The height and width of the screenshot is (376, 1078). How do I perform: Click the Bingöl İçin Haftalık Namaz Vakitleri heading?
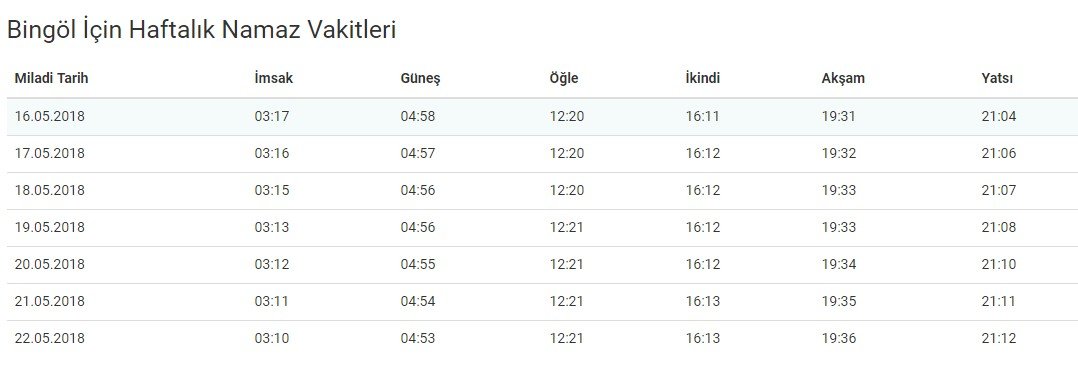(201, 30)
